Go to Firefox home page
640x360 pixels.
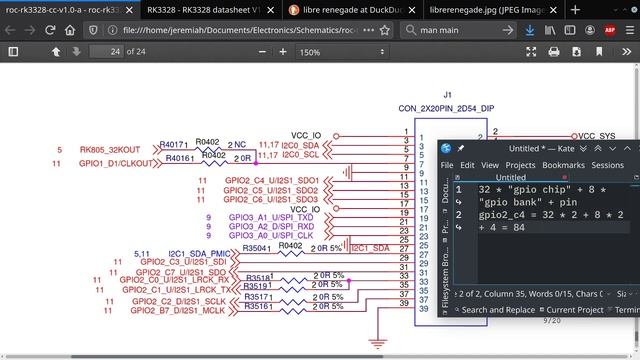[x=70, y=30]
